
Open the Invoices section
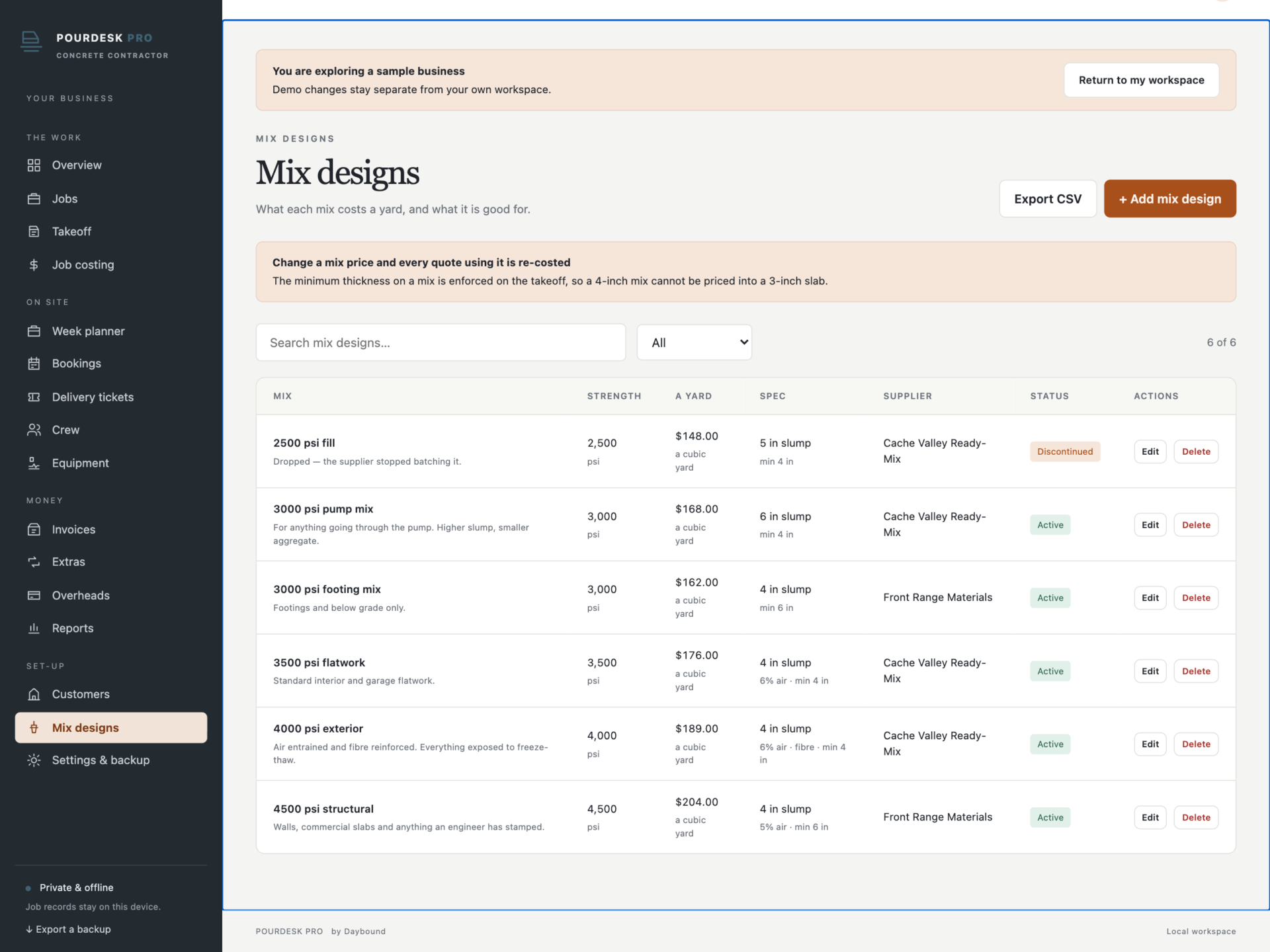pyautogui.click(x=110, y=530)
